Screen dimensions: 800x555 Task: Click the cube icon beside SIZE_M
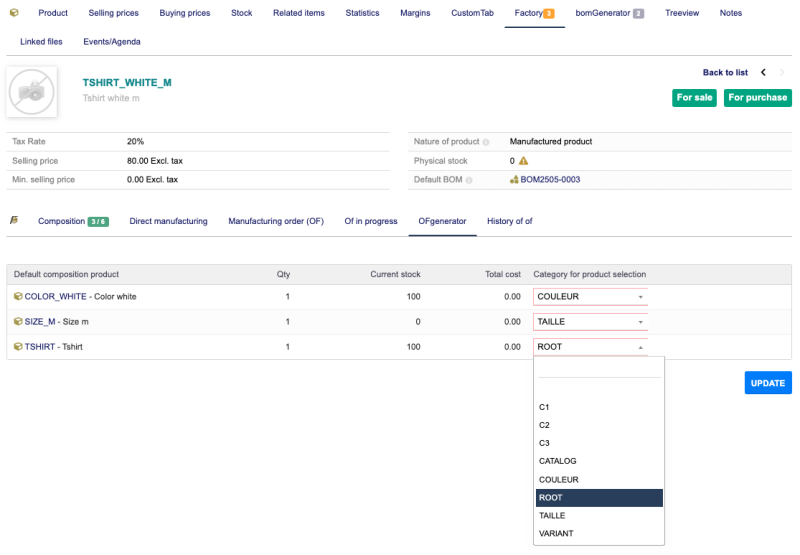[x=18, y=322]
